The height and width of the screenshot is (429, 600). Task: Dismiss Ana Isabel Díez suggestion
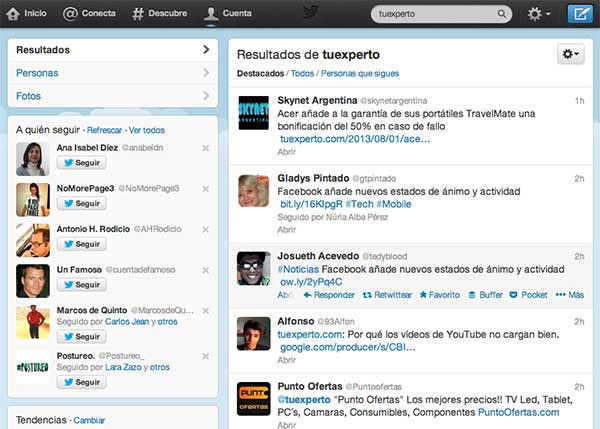(205, 148)
